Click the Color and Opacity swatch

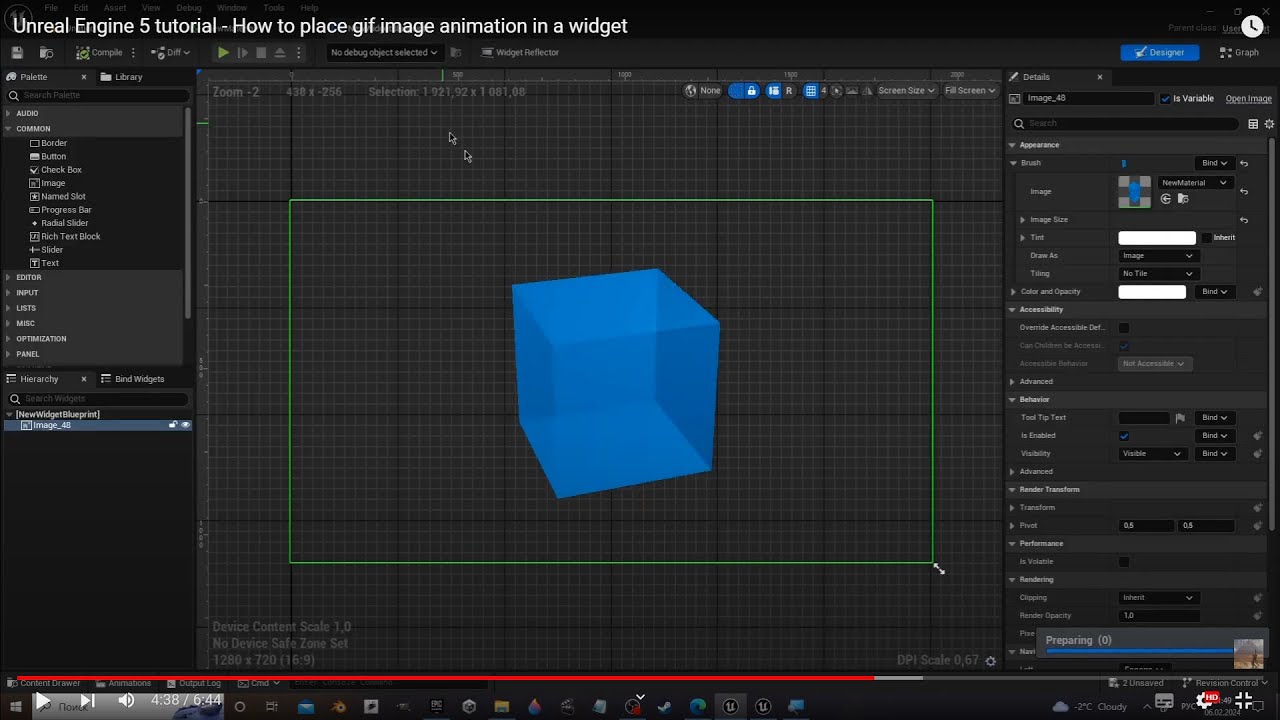tap(1152, 292)
